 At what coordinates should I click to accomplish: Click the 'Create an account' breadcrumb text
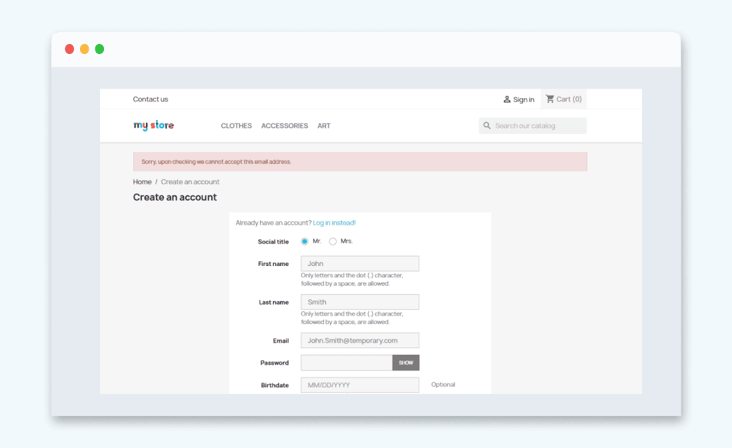[x=190, y=182]
